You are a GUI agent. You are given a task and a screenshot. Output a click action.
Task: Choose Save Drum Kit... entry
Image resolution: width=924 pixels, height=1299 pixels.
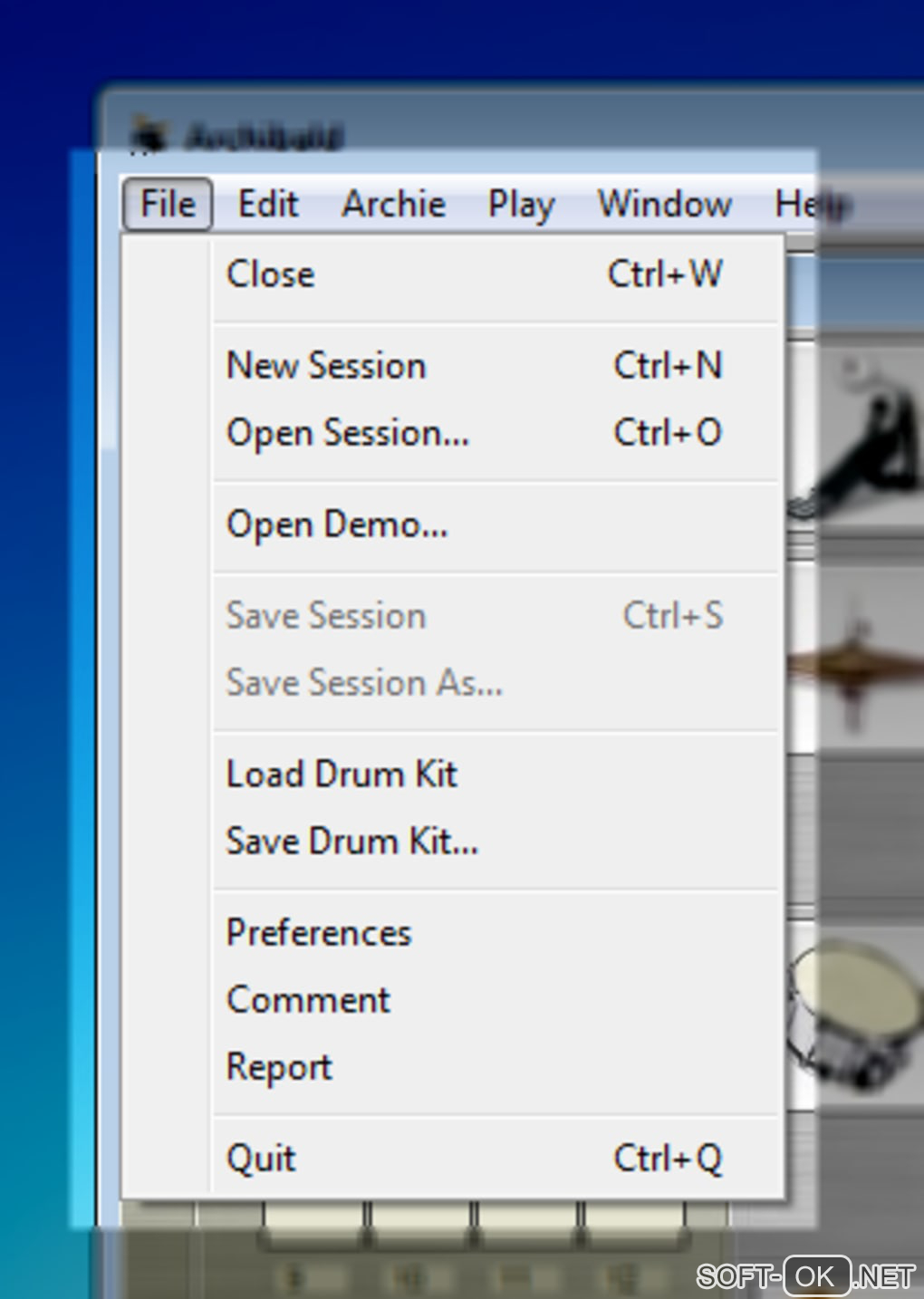[x=351, y=842]
